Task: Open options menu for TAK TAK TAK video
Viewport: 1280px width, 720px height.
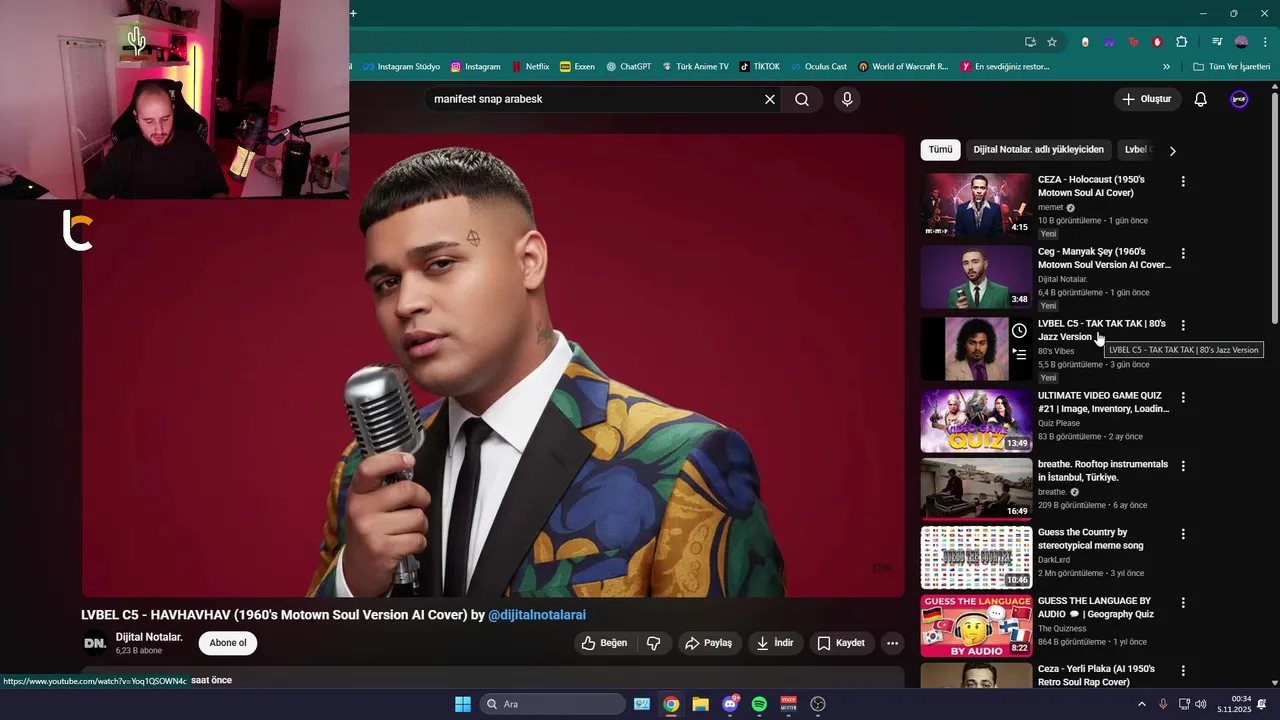Action: click(x=1183, y=326)
